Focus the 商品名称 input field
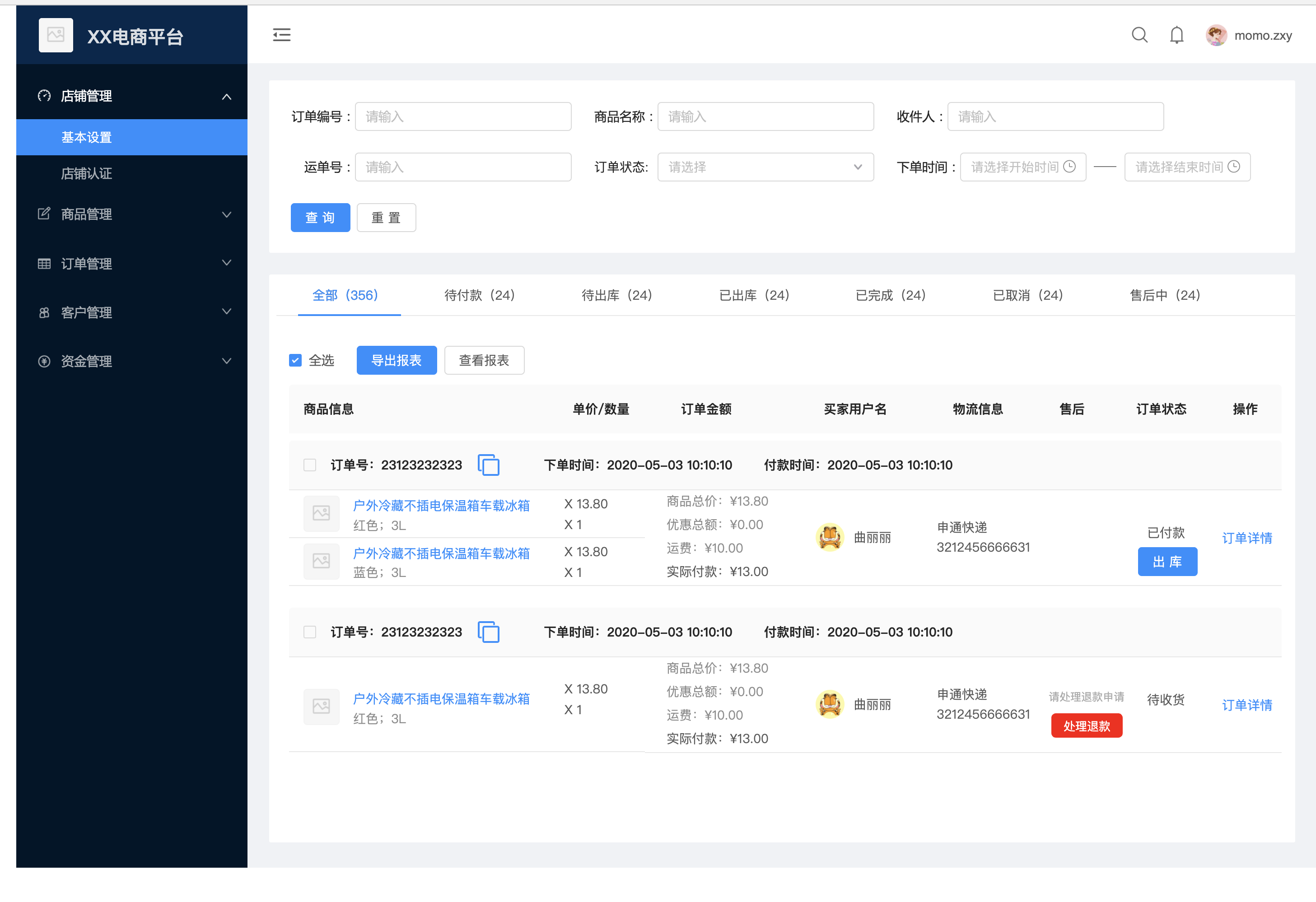This screenshot has height=902, width=1316. tap(765, 116)
